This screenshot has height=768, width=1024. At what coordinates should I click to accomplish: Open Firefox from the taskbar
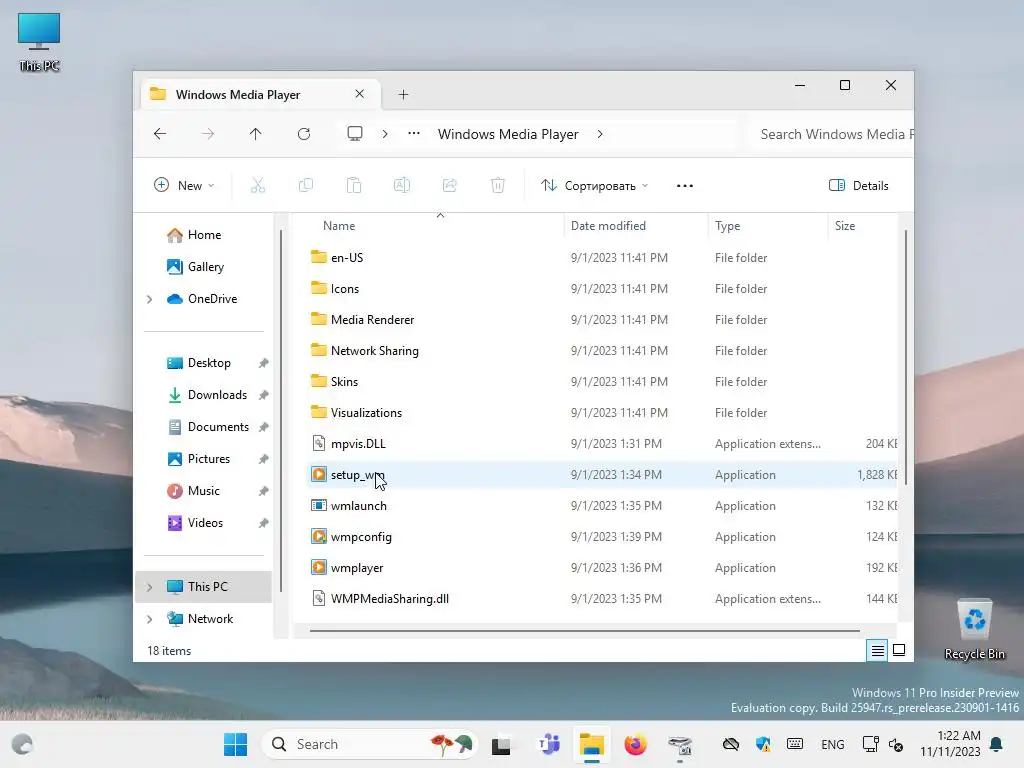coord(635,744)
